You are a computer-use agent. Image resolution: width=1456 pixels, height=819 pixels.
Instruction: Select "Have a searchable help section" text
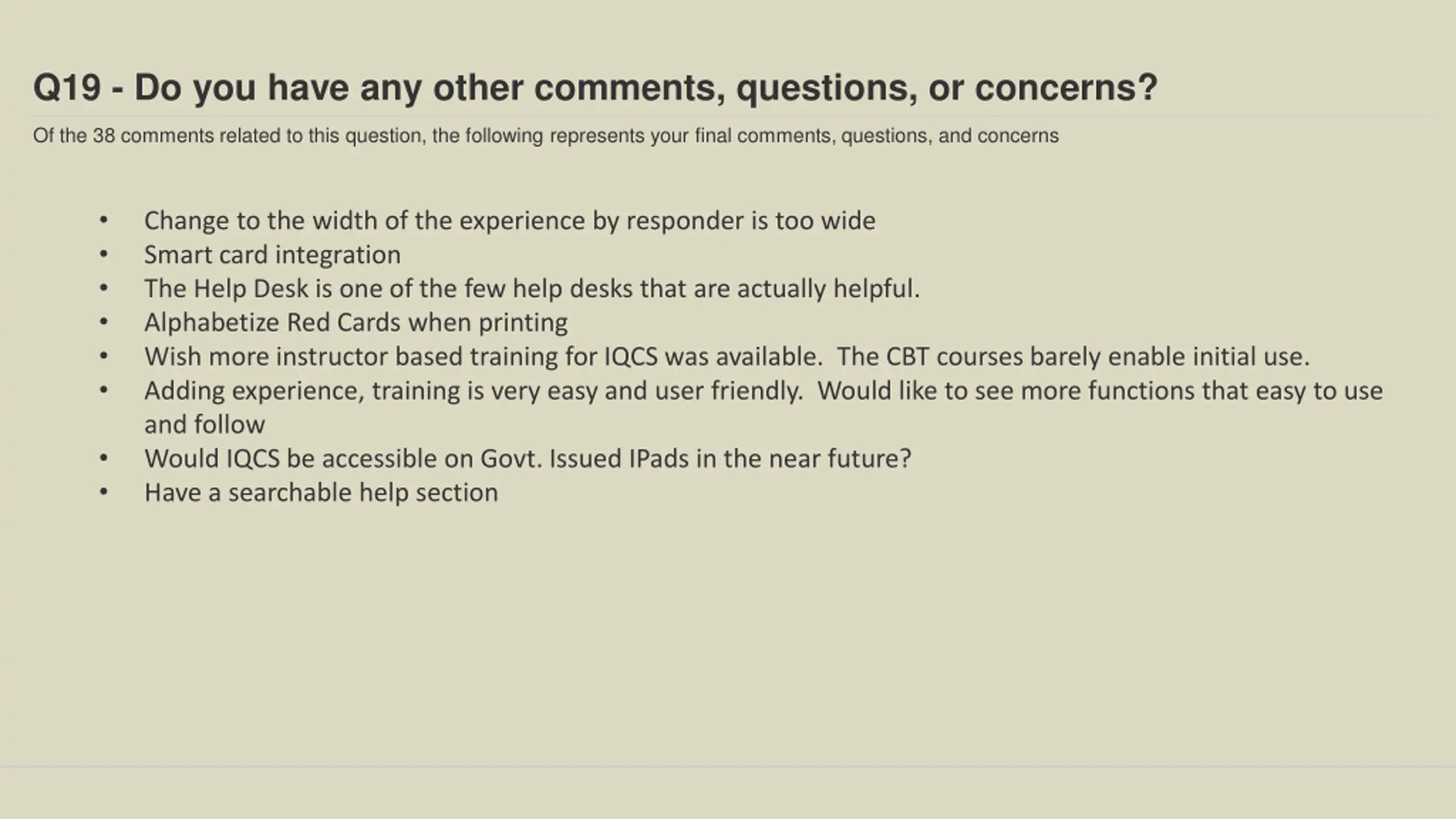click(x=321, y=493)
